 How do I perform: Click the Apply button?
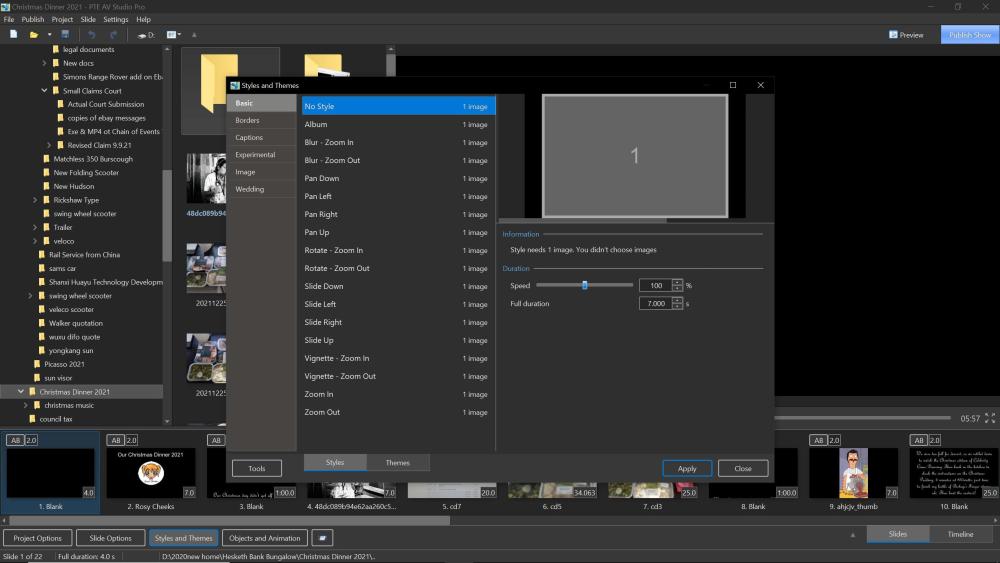687,469
